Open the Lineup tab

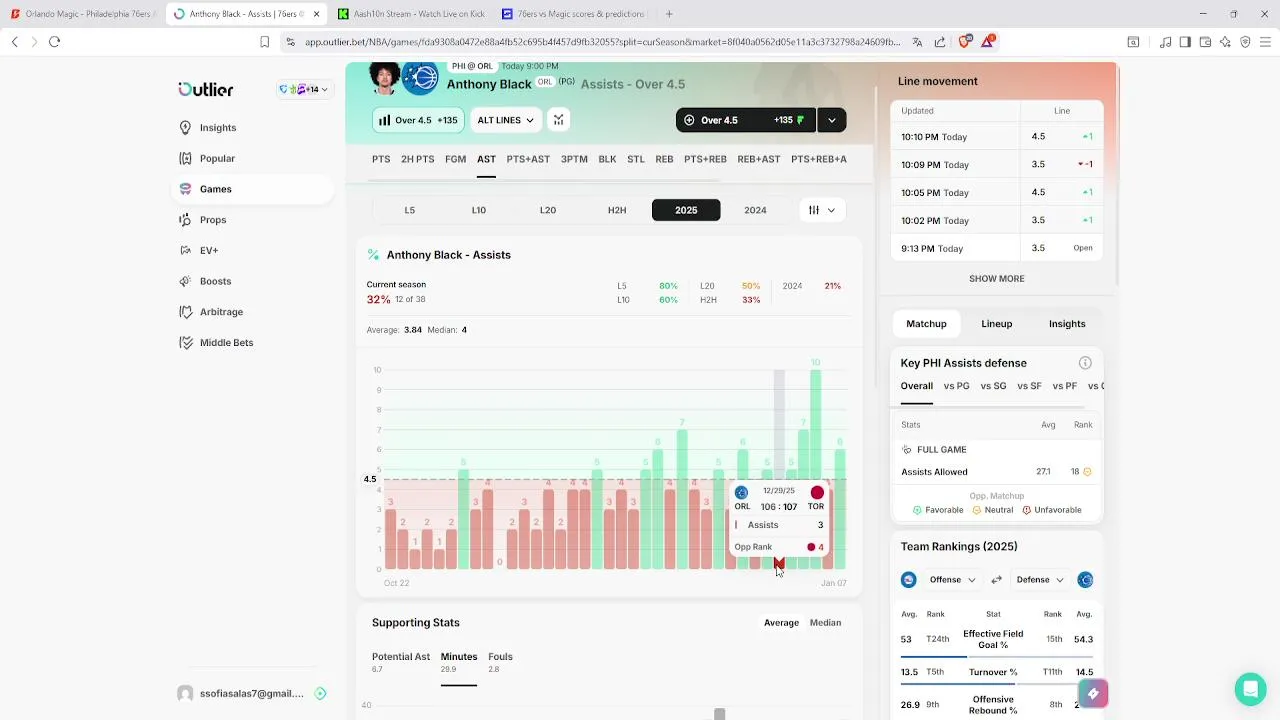(x=996, y=324)
